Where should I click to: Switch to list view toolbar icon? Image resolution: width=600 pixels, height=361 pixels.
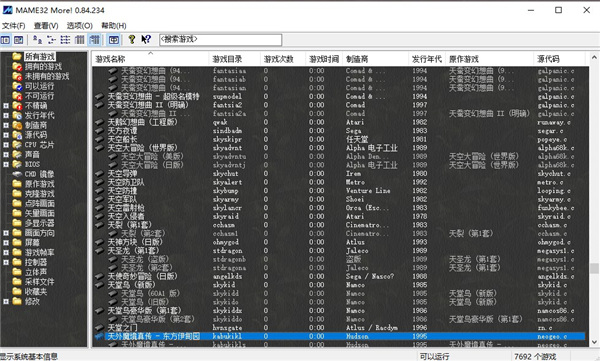pos(65,39)
